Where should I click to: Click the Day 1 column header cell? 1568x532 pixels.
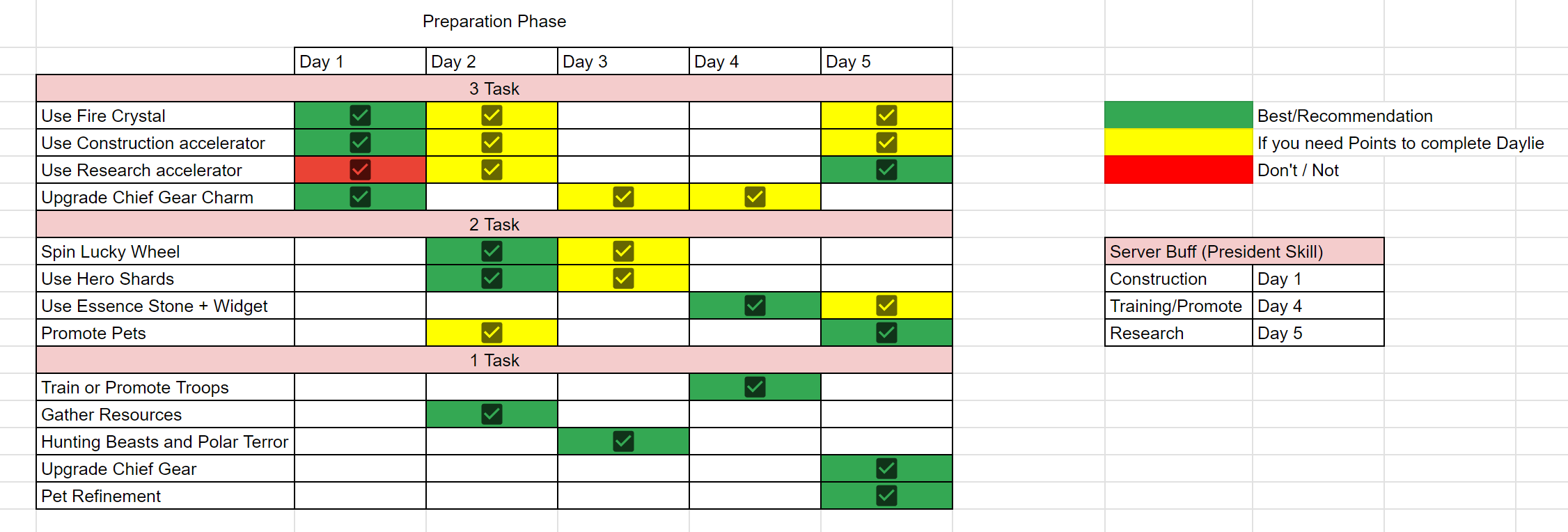coord(360,61)
